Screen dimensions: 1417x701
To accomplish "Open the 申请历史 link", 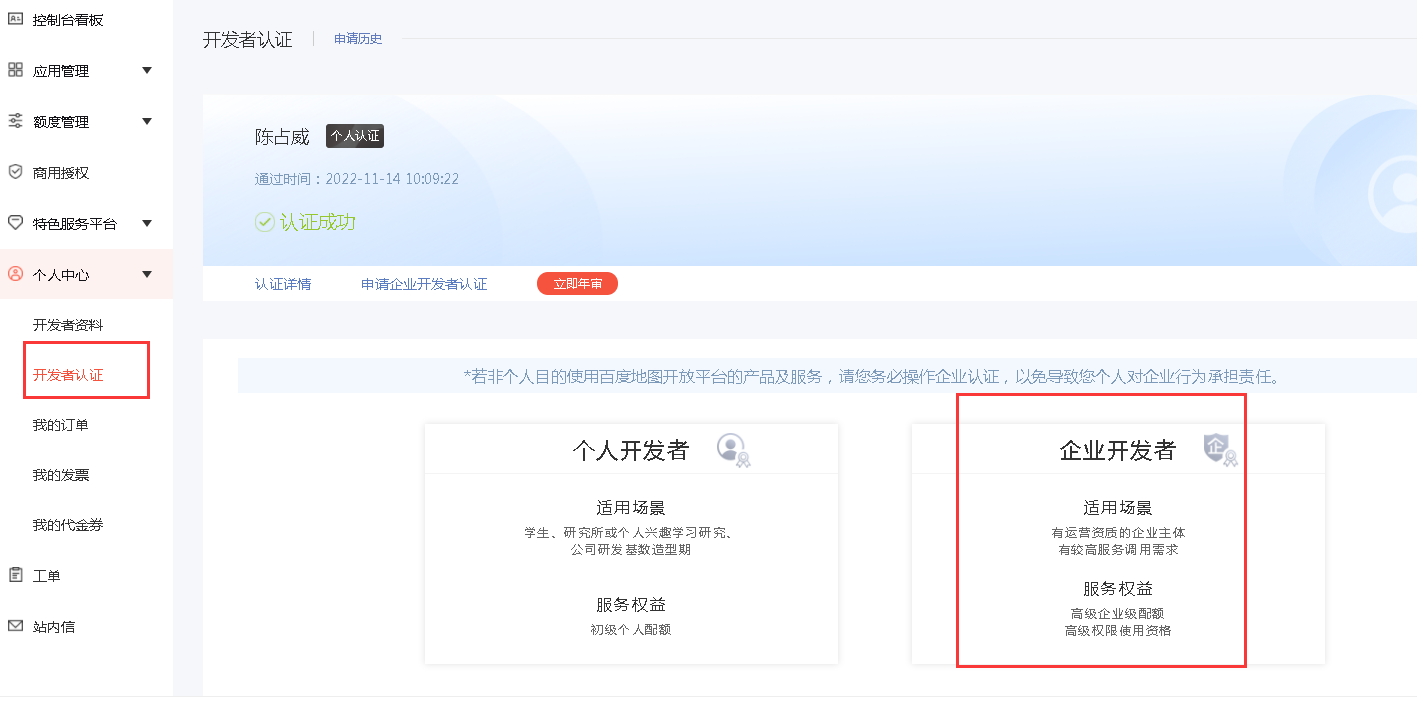I will tap(358, 39).
